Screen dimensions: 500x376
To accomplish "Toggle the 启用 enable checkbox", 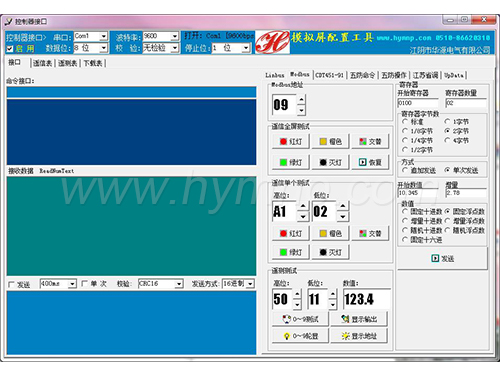I will tap(10, 49).
